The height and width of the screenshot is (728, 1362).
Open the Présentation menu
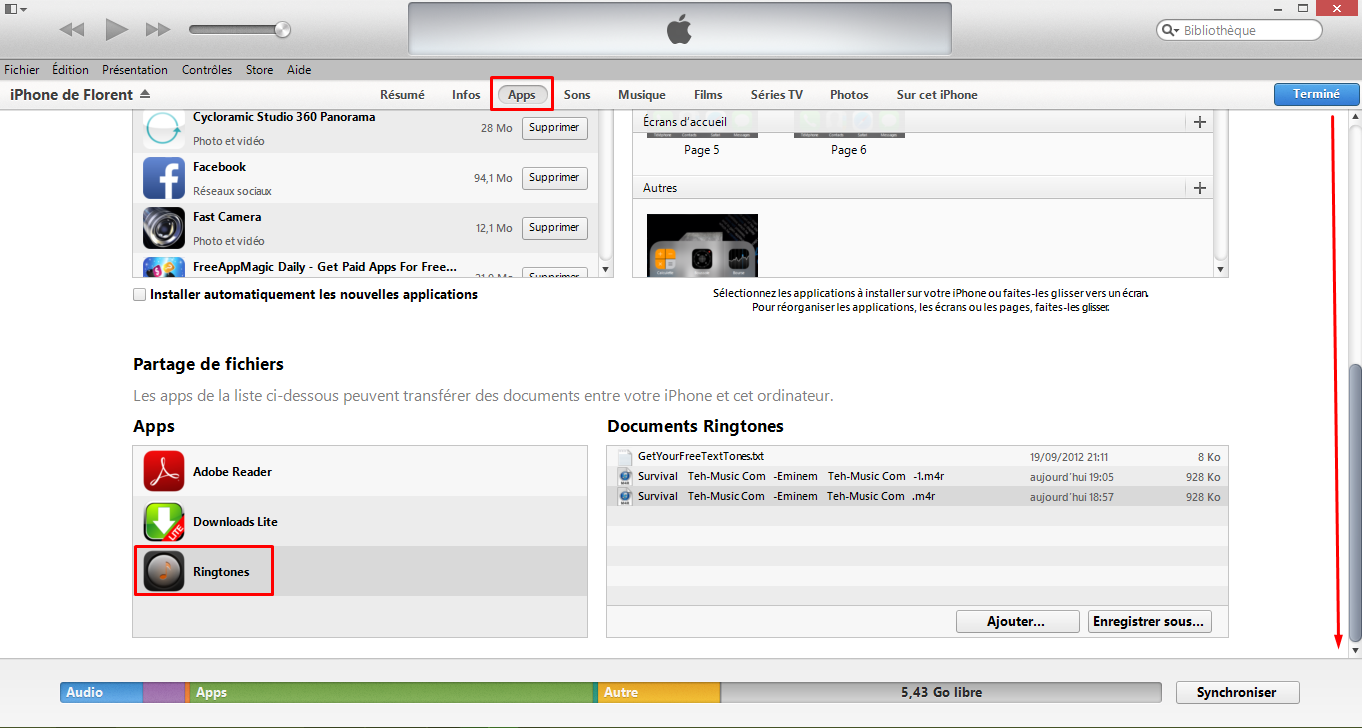click(135, 70)
